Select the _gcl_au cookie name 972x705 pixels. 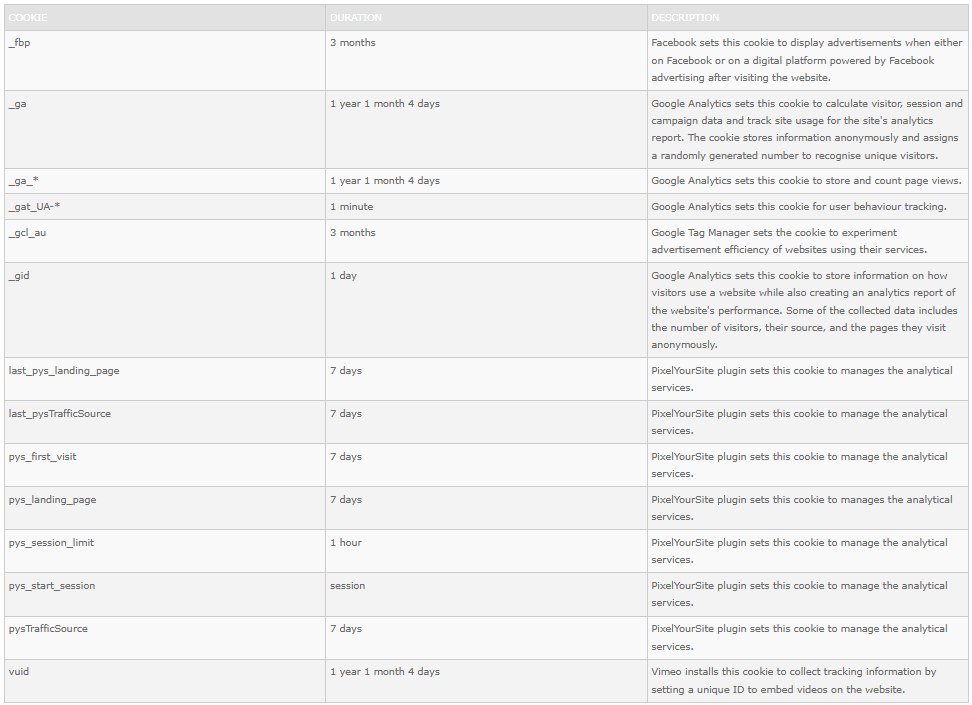click(x=27, y=233)
